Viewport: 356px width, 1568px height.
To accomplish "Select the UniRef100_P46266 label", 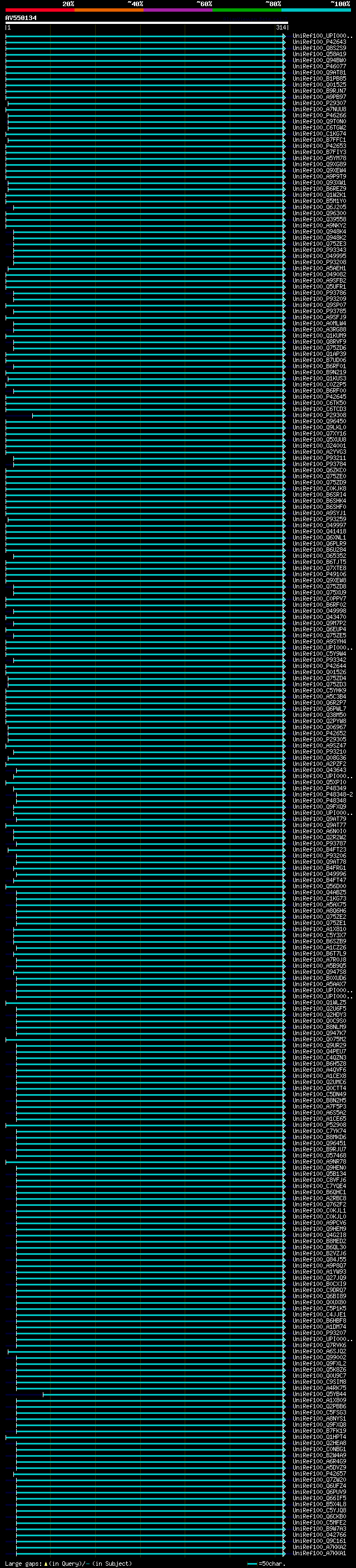I will tap(319, 116).
